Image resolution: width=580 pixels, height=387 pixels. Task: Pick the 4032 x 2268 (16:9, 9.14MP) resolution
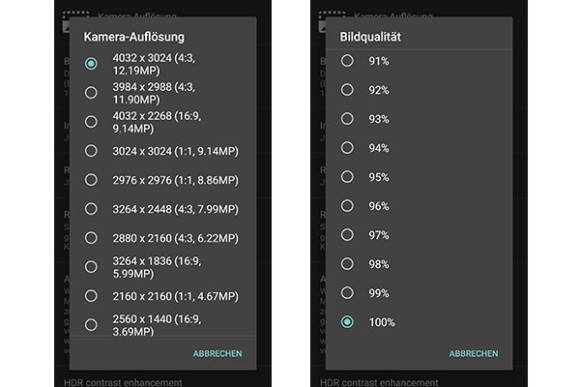click(x=163, y=122)
